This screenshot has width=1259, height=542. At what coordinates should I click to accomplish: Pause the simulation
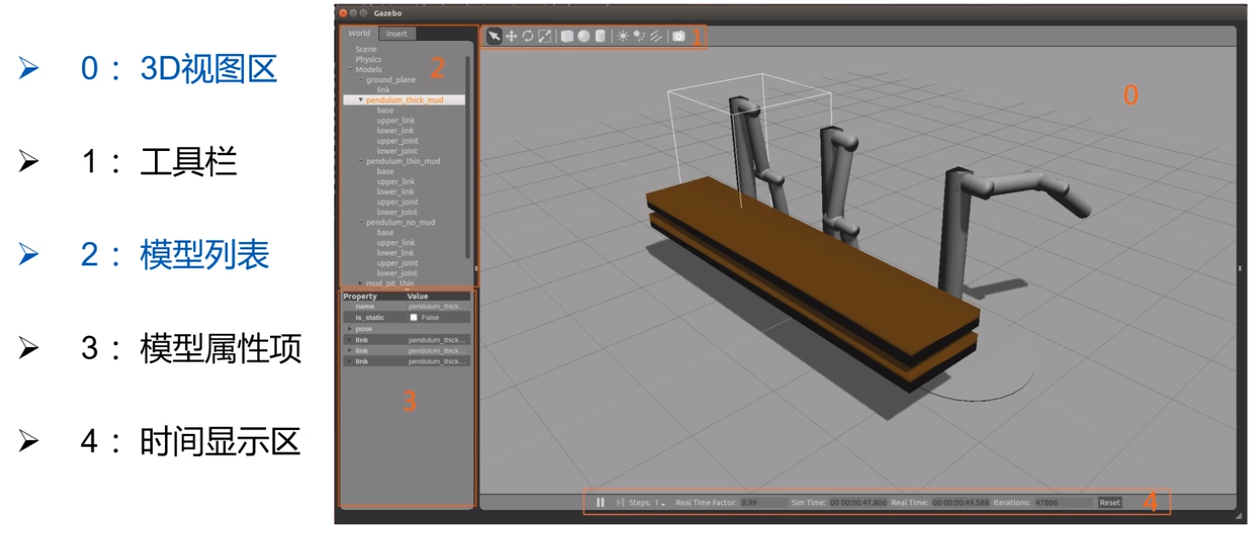[600, 502]
